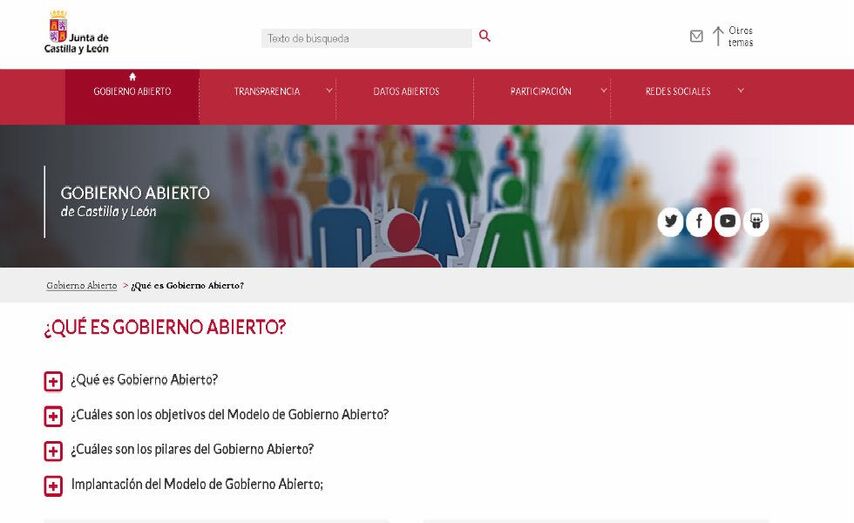Open the Transparencia dropdown chevron
This screenshot has width=854, height=523.
point(330,90)
